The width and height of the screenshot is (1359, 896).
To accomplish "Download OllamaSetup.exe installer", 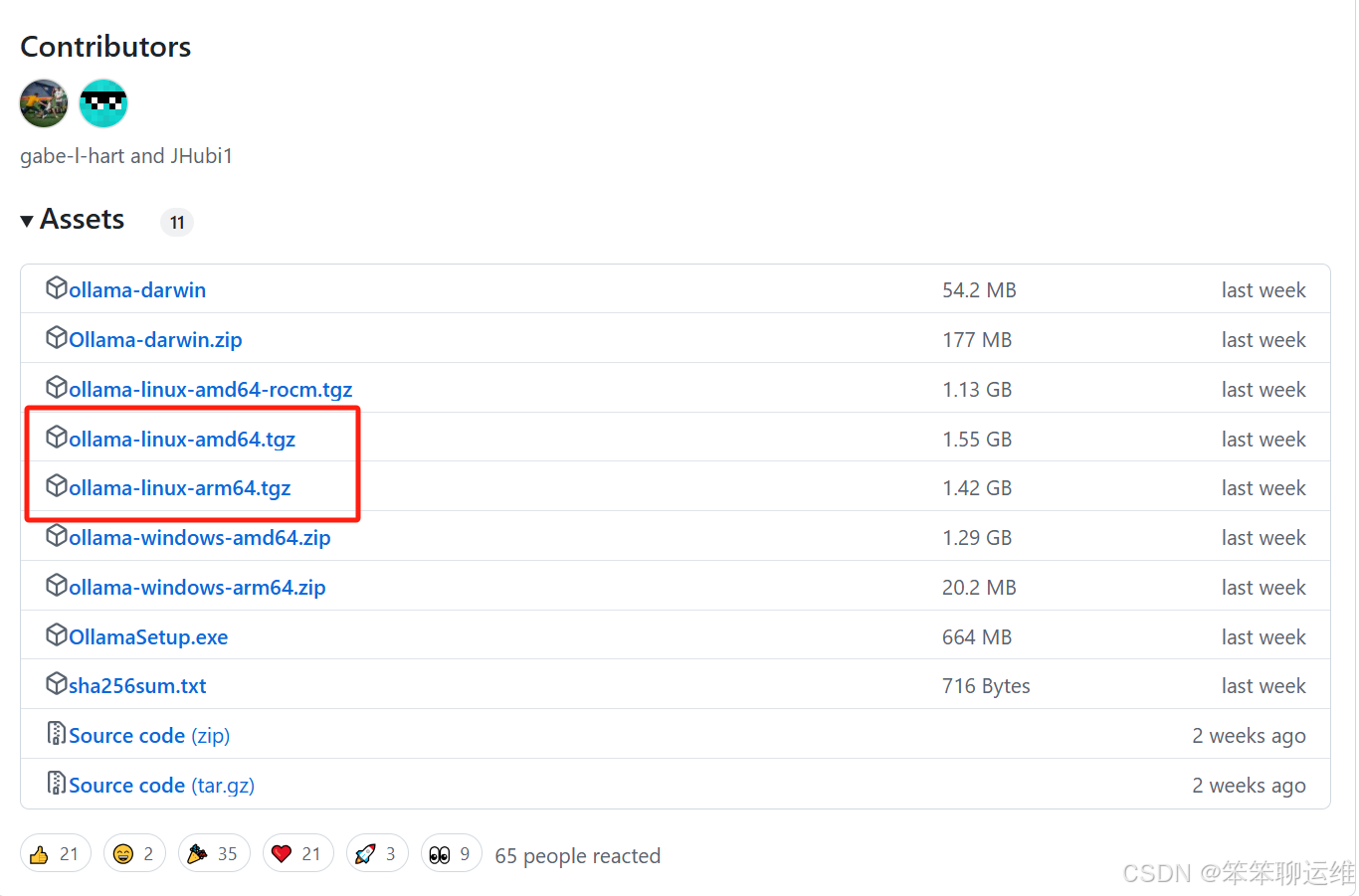I will tap(148, 637).
